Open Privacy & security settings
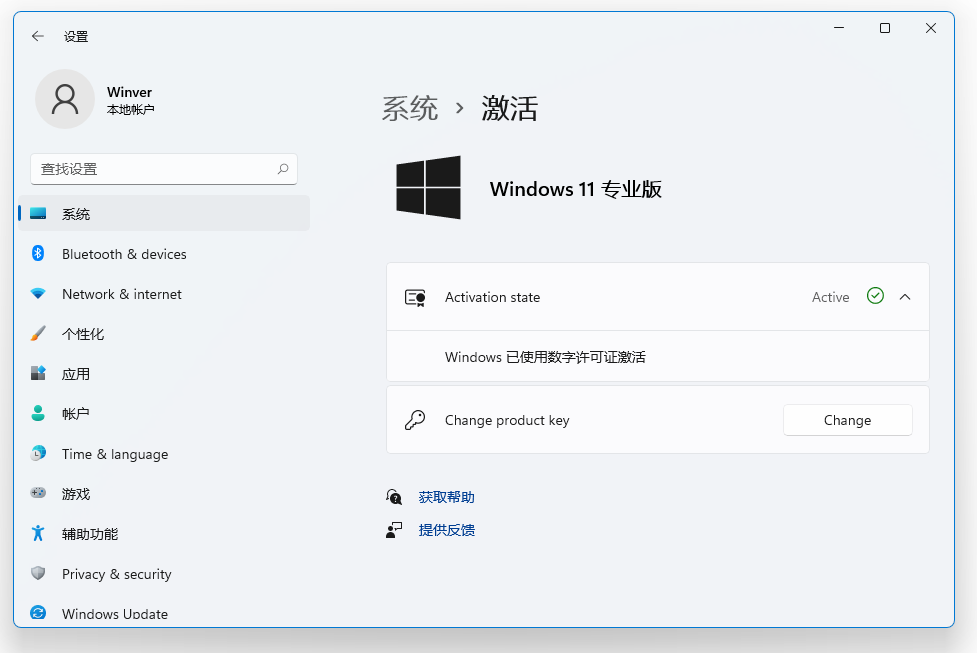 (164, 573)
